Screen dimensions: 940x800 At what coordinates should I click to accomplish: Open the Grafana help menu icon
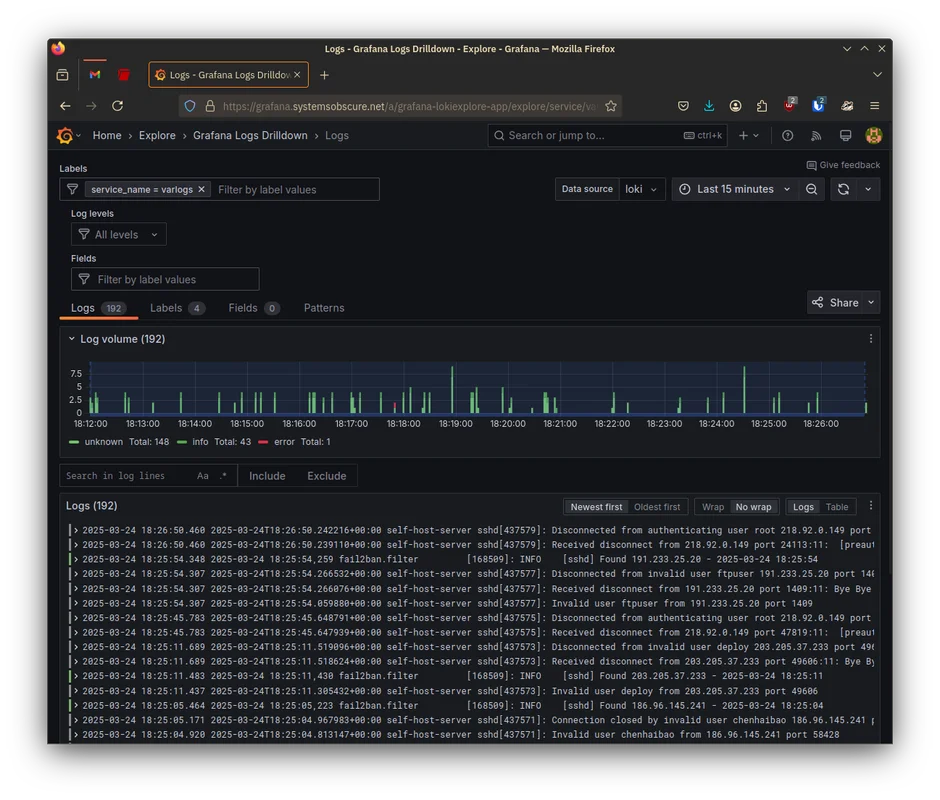788,136
